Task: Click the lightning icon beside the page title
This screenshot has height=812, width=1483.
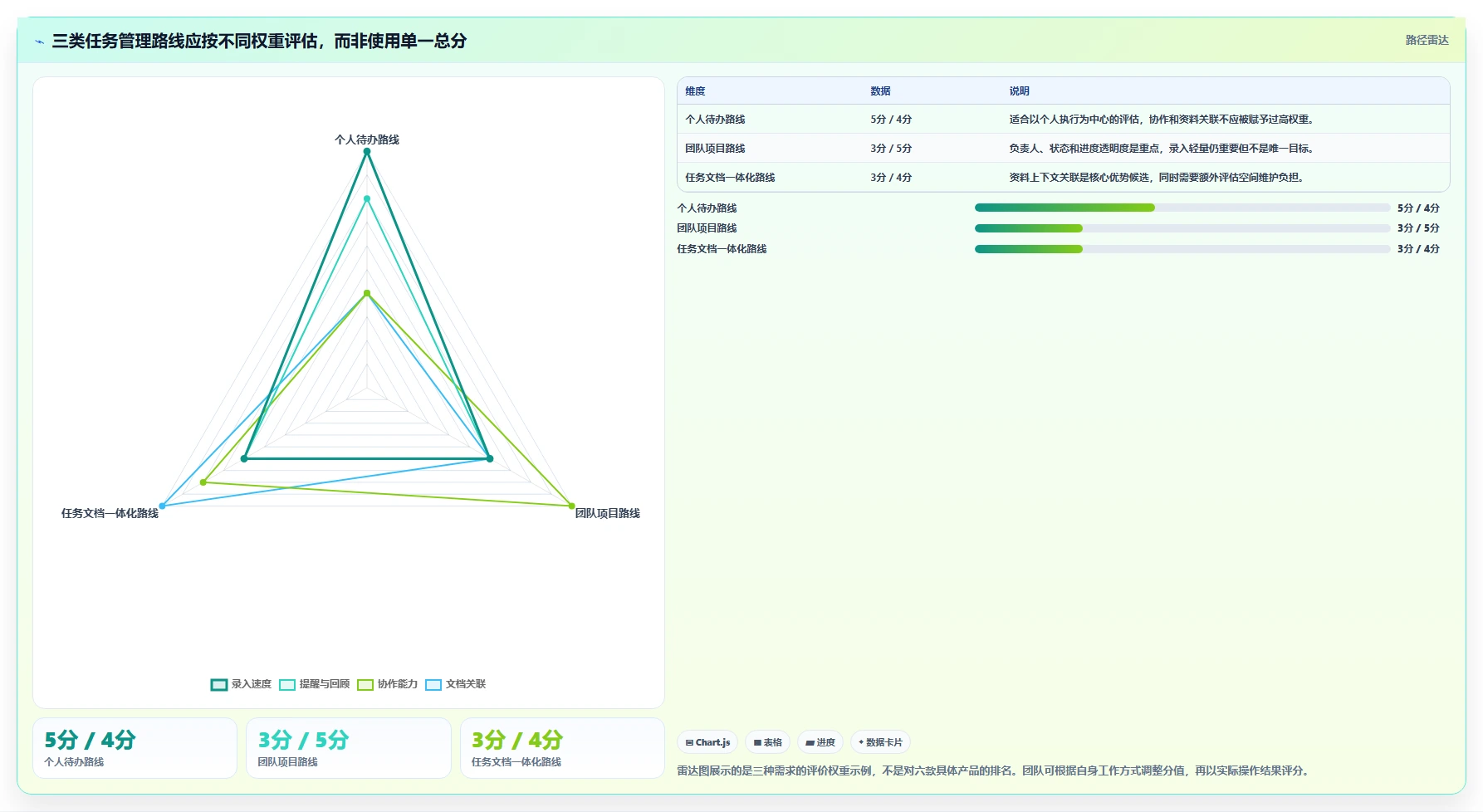Action: point(39,42)
